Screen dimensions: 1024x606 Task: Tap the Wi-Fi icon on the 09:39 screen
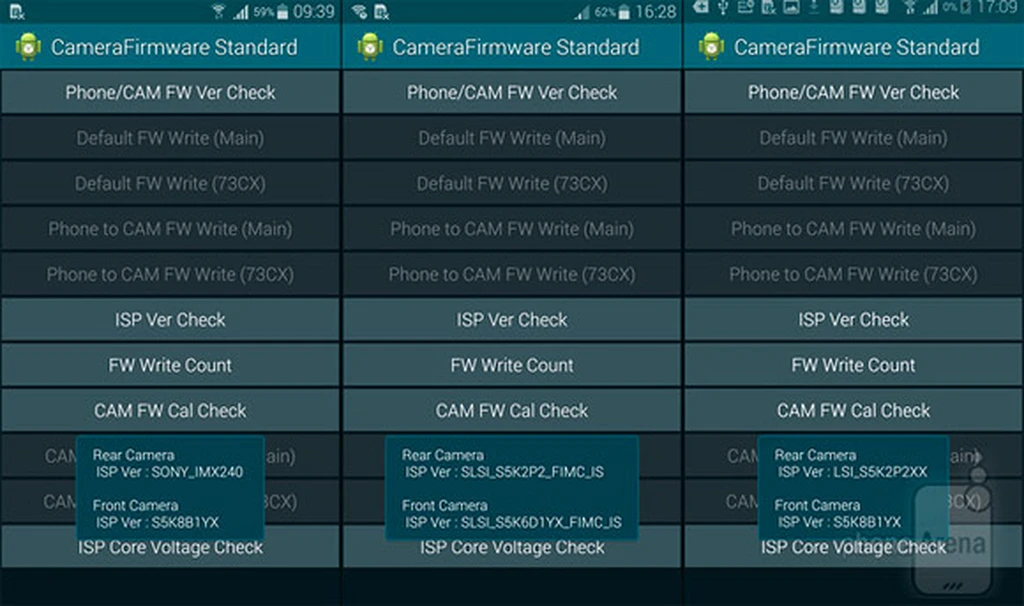click(219, 11)
